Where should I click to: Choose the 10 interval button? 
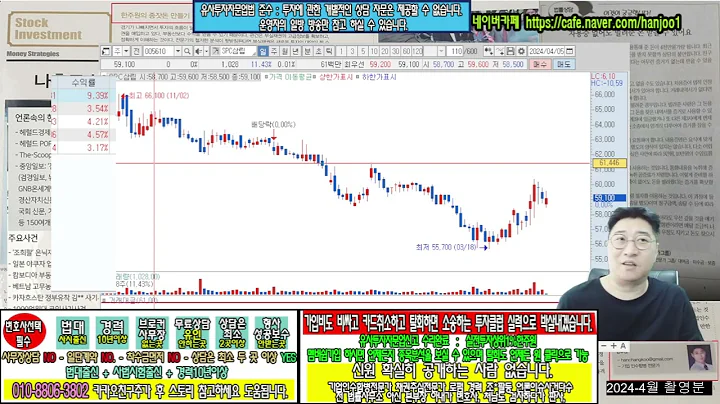tap(374, 51)
